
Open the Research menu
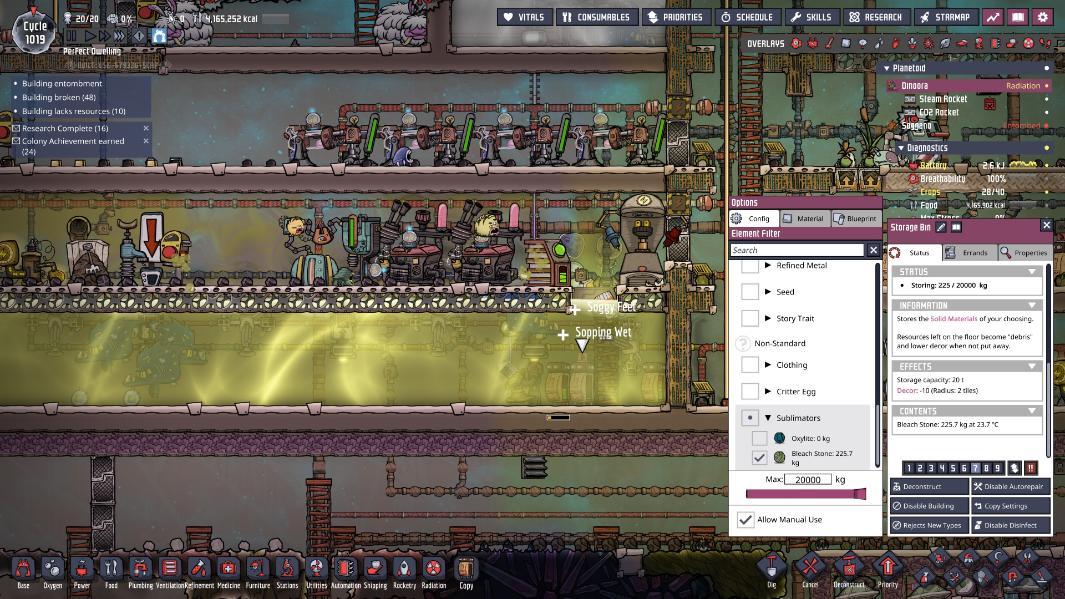click(x=876, y=17)
